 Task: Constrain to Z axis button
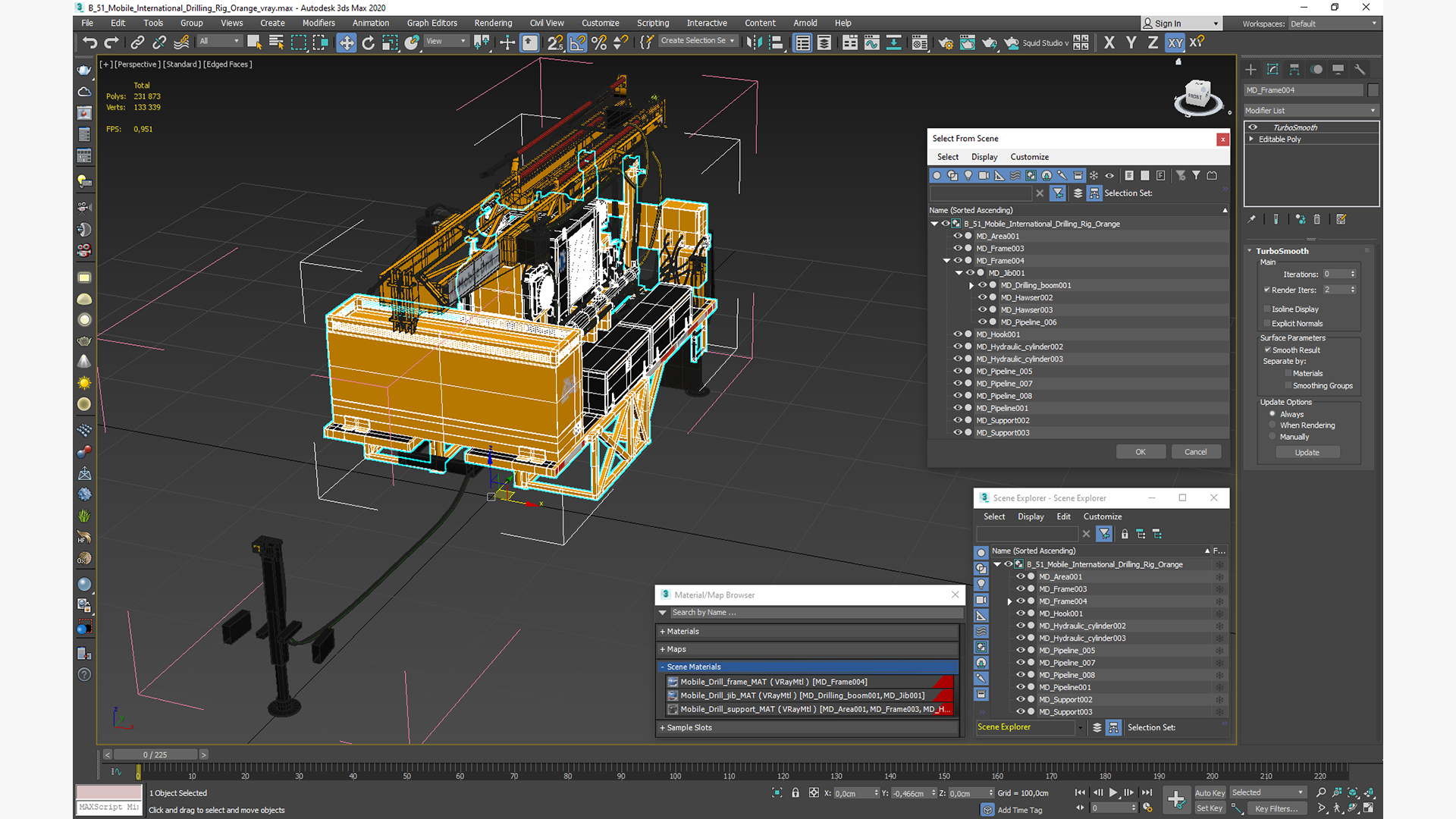coord(1153,42)
